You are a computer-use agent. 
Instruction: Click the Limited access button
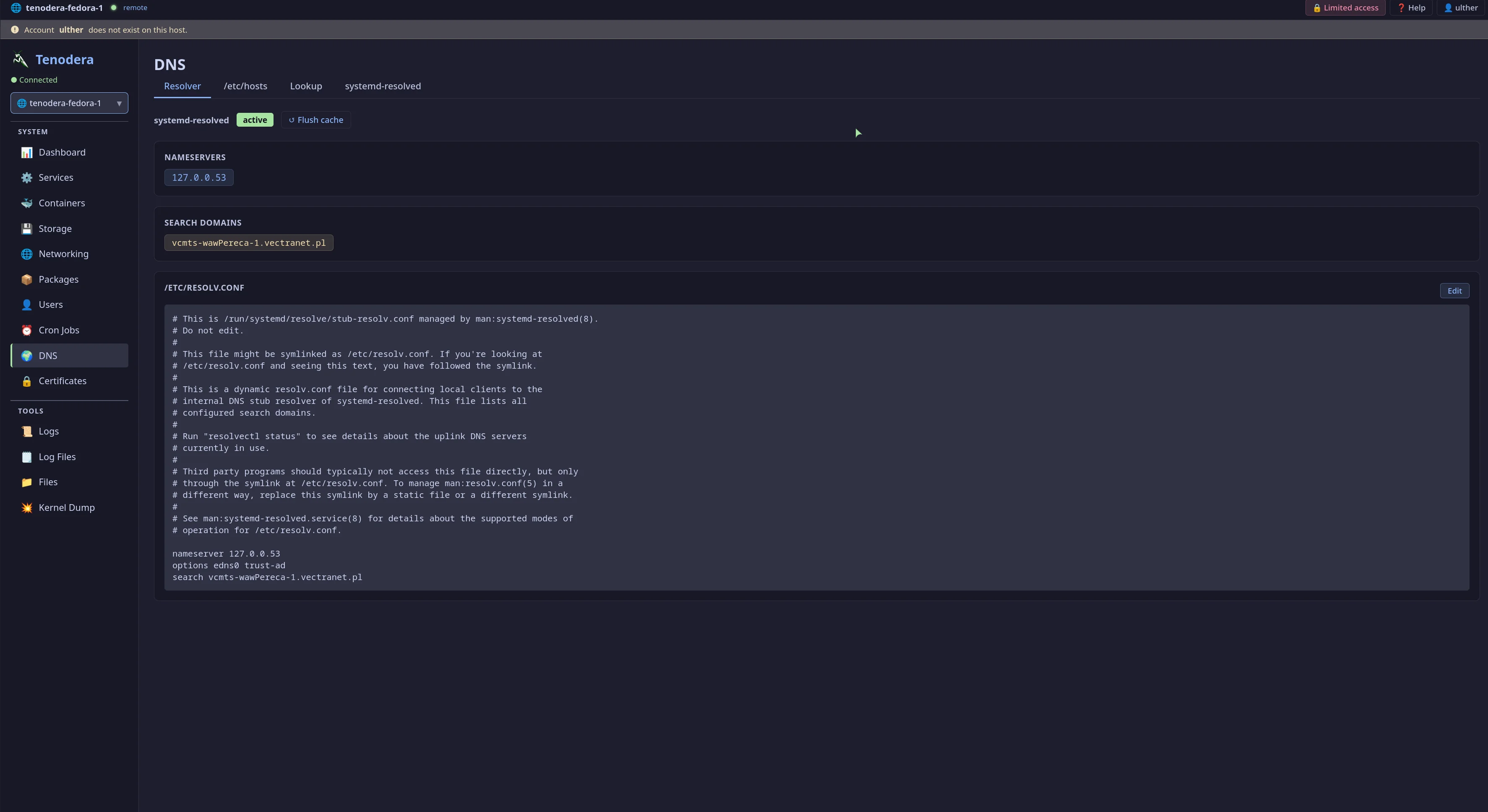1345,8
